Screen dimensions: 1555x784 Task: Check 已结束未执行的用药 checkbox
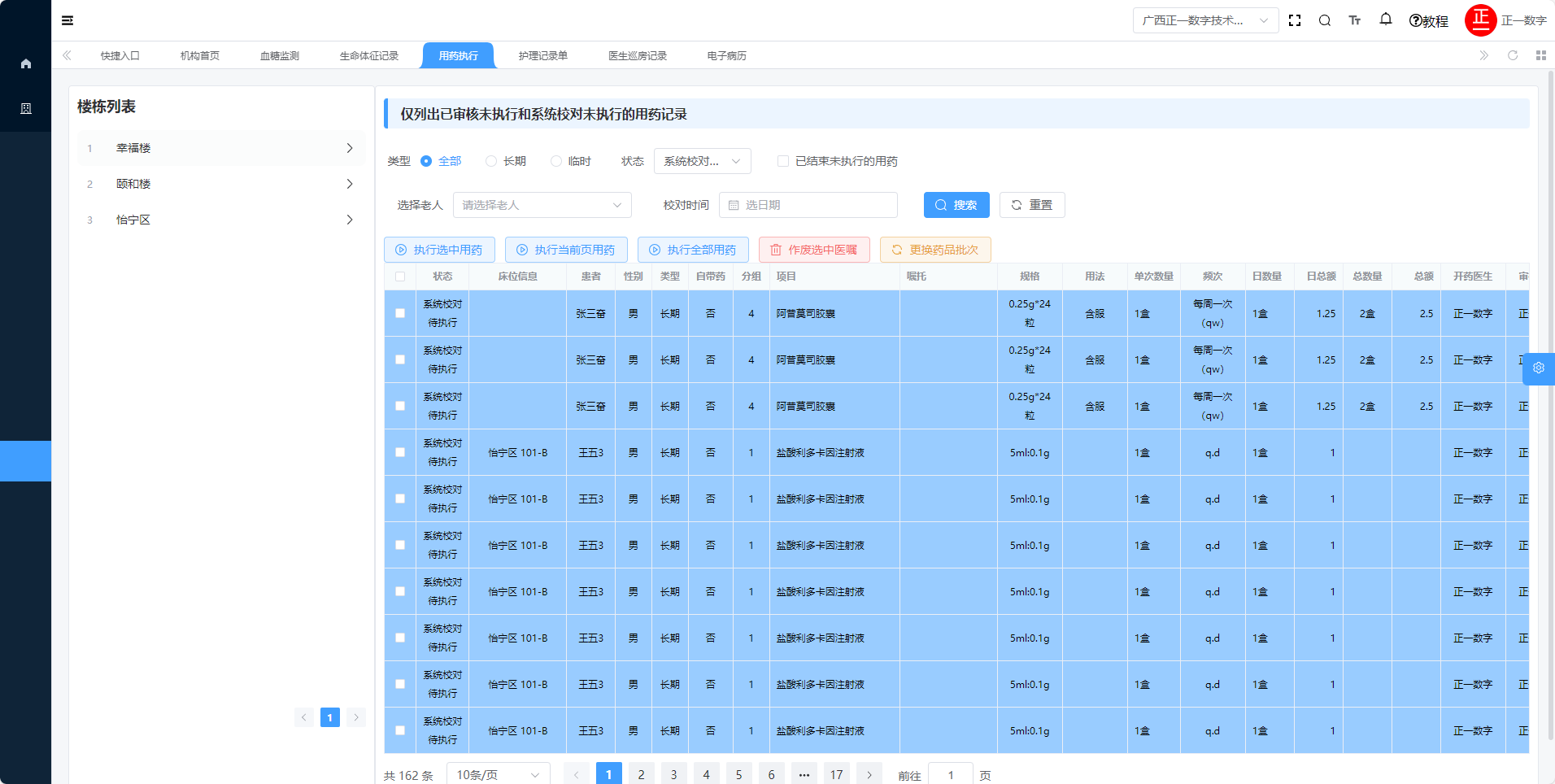pyautogui.click(x=783, y=161)
